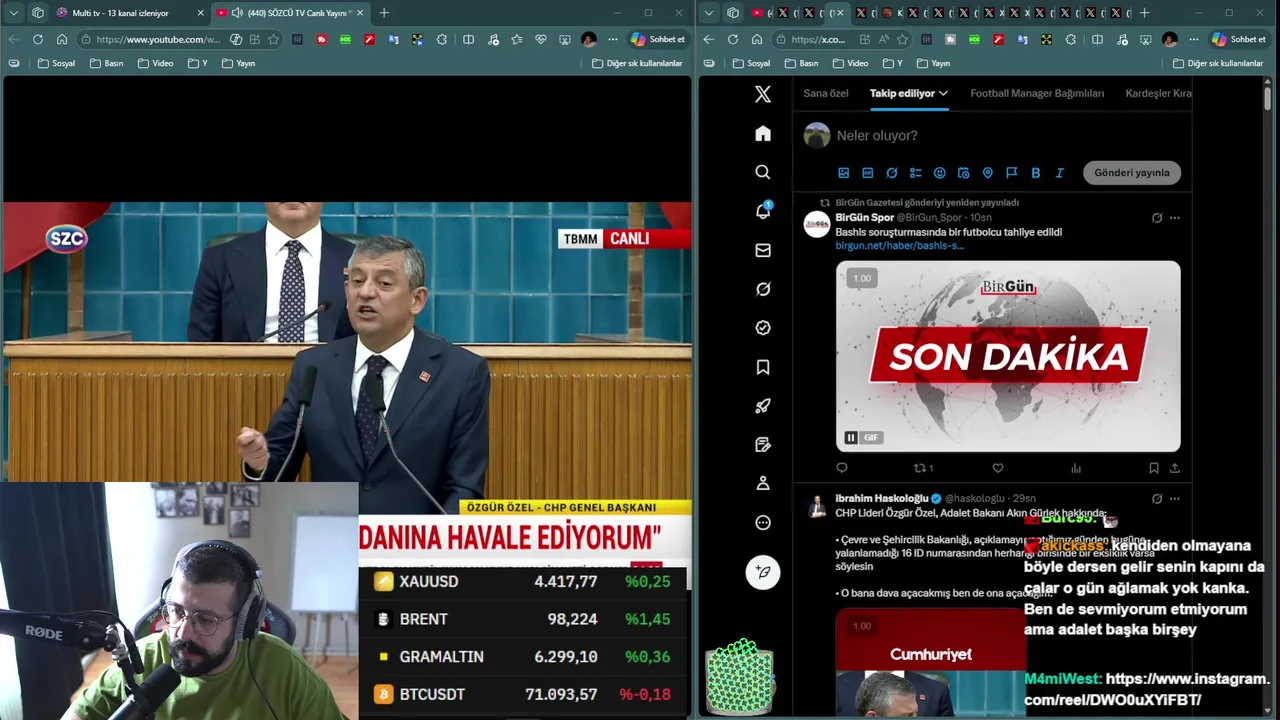Open a new tab in the X window

point(1144,13)
